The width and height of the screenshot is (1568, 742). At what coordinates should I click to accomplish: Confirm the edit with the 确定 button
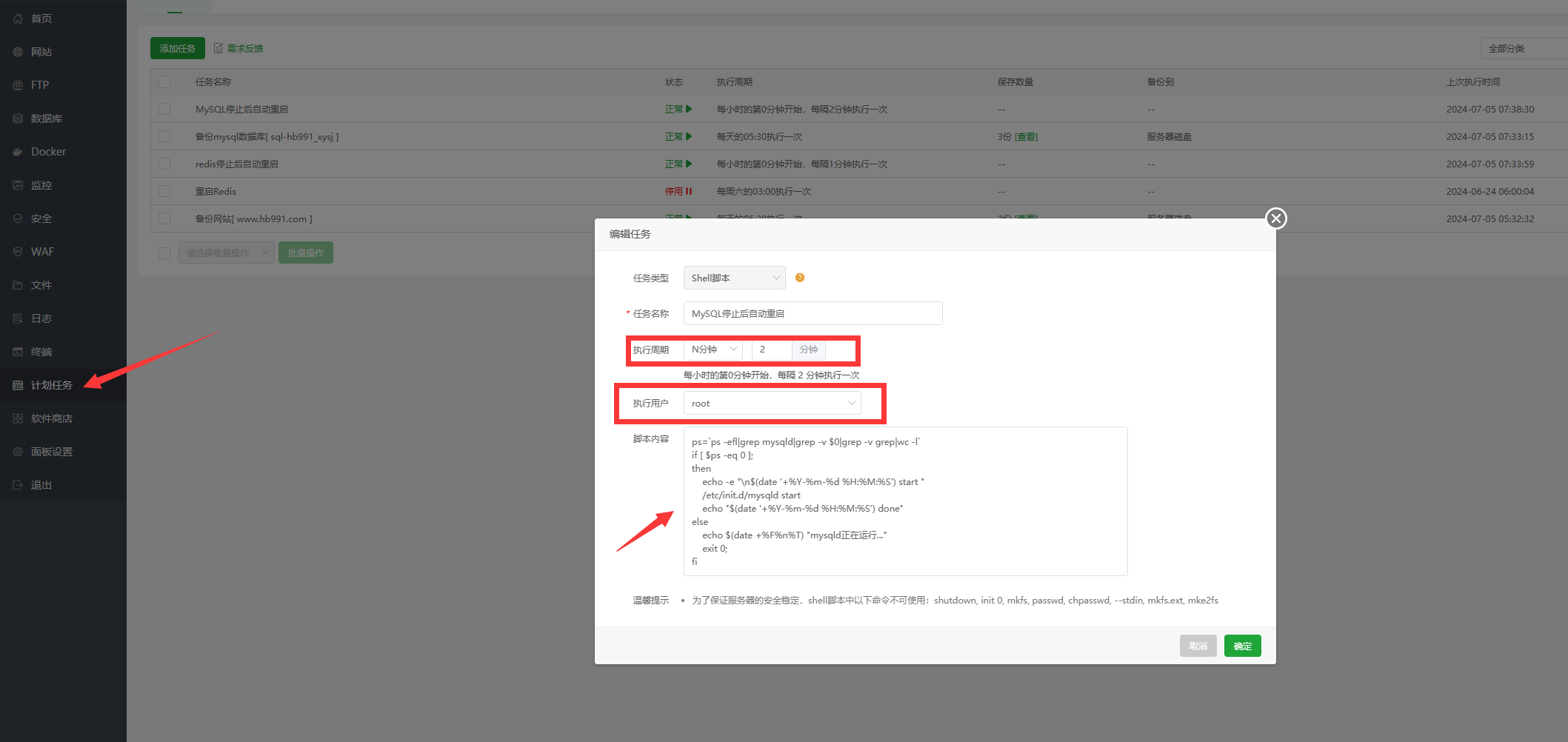[1242, 645]
